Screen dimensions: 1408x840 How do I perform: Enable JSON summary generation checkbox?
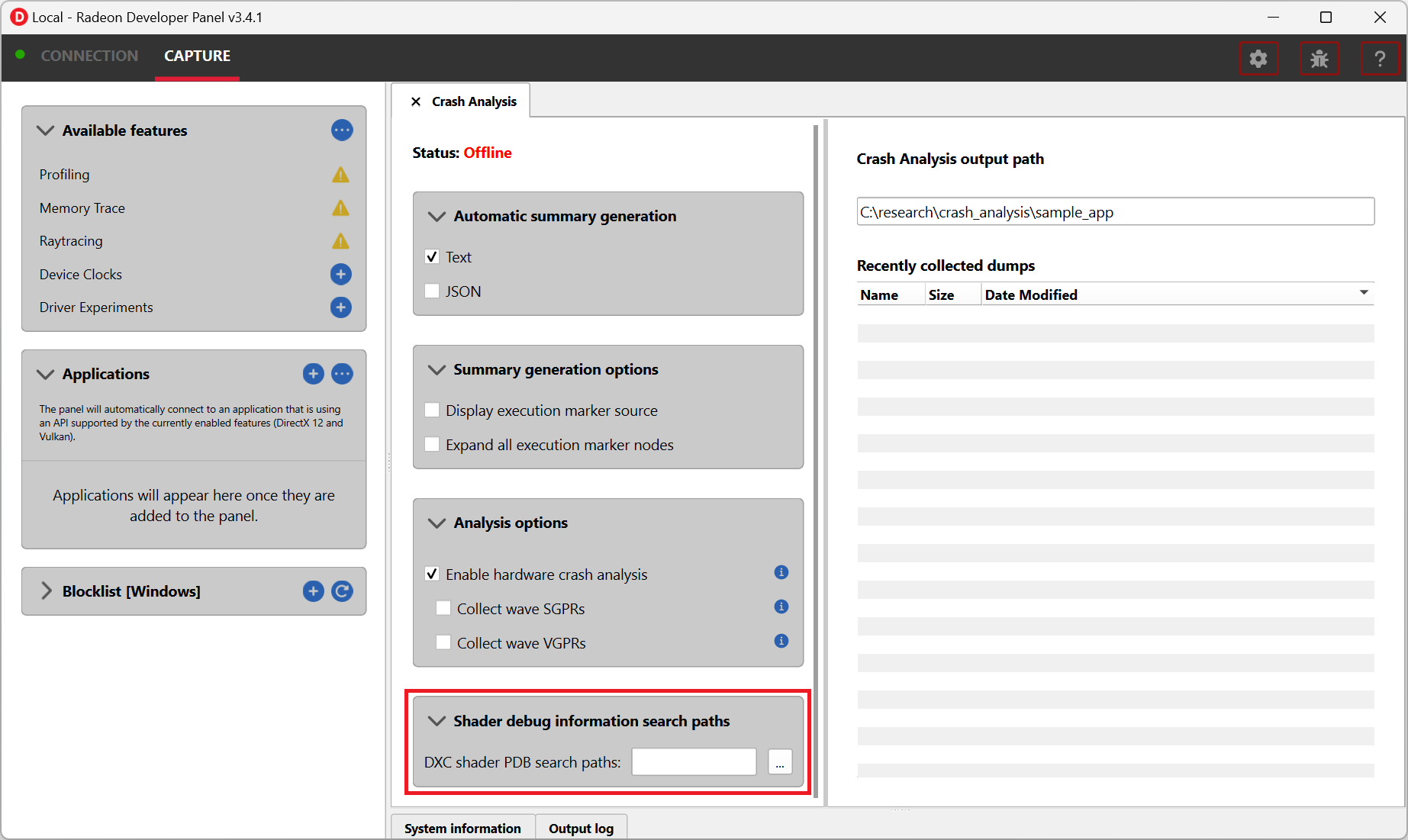click(432, 291)
